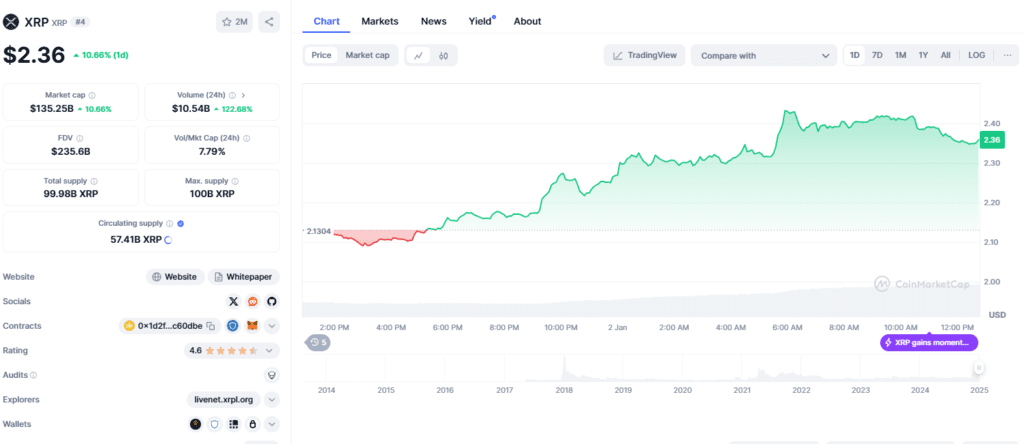The image size is (1024, 444).
Task: Click the 0x1d2f...c60dbe contract chip
Action: tap(170, 326)
